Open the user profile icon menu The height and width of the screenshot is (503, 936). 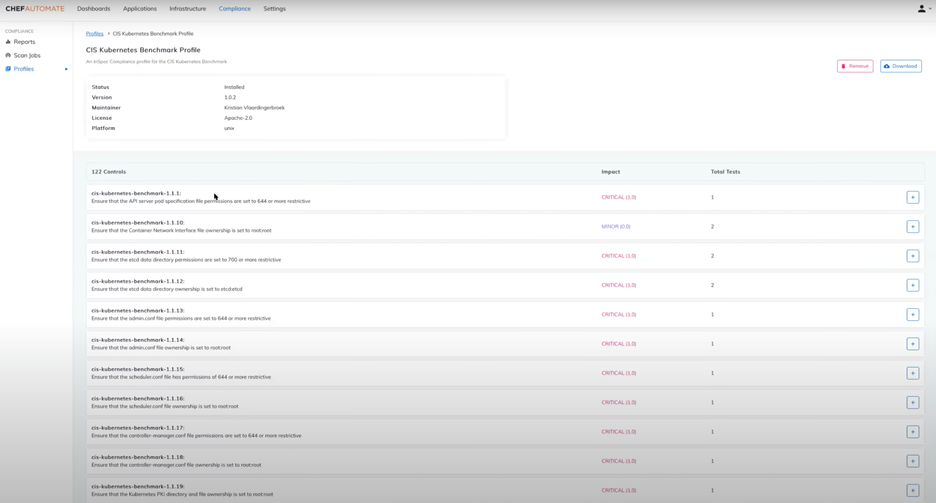(924, 9)
